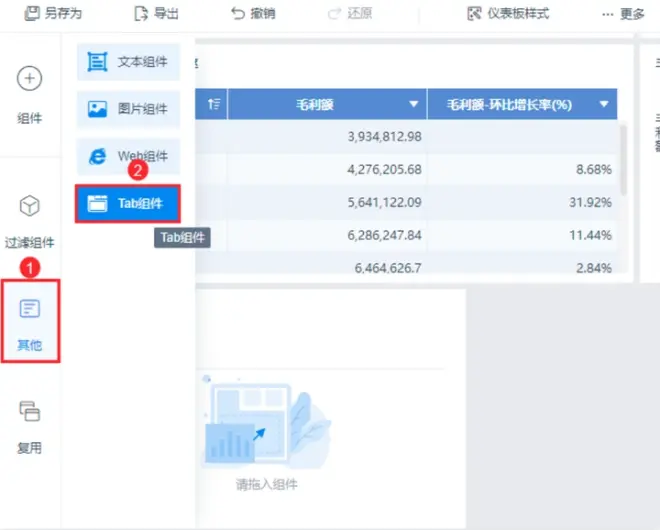Add a 文本组件 text component
Image resolution: width=660 pixels, height=530 pixels.
click(x=128, y=62)
